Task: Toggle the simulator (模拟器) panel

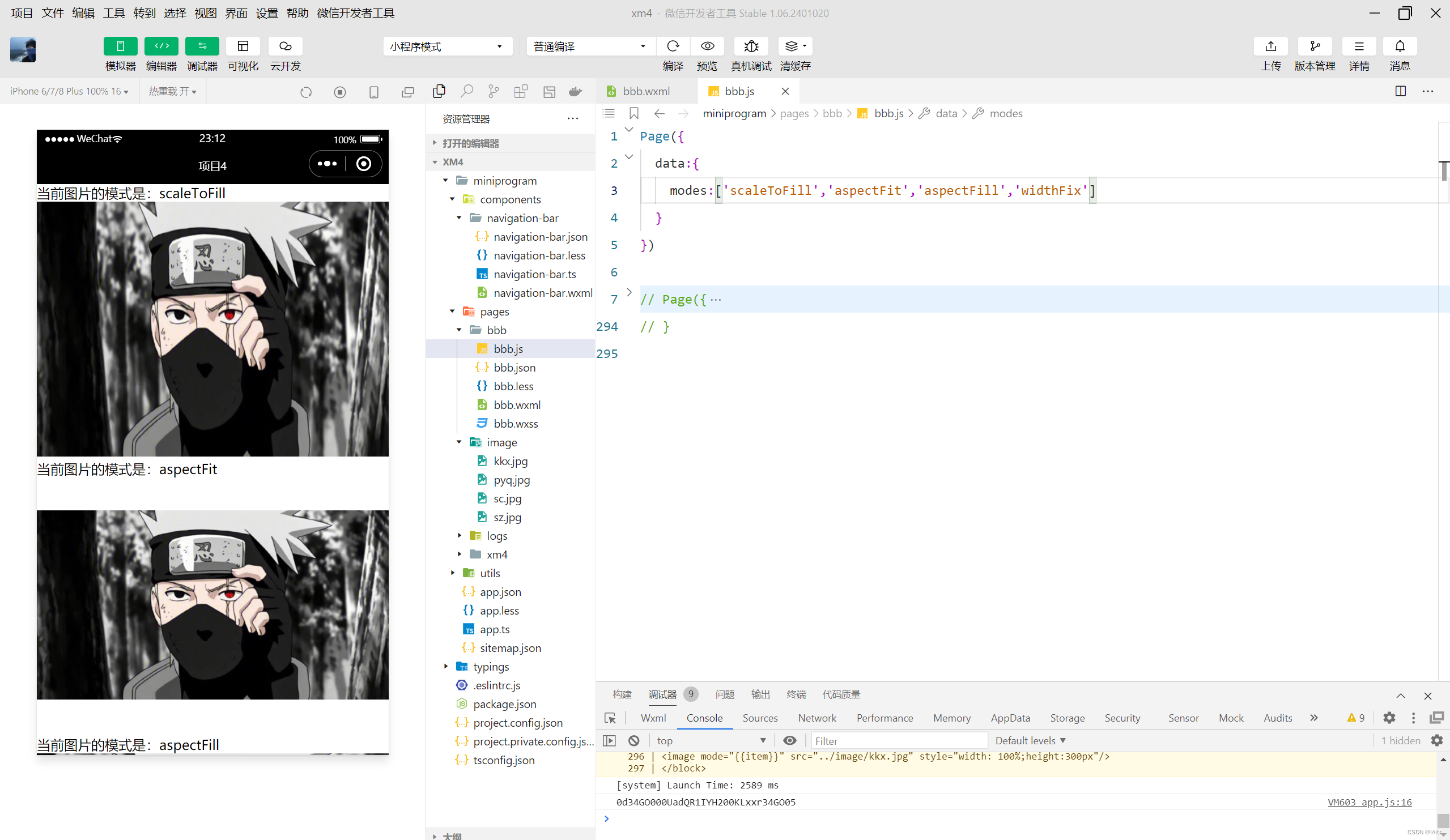Action: coord(120,46)
